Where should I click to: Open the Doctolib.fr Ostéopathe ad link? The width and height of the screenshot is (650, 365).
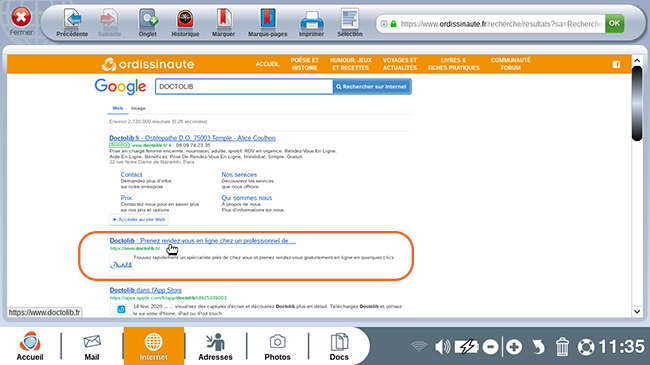(x=192, y=138)
